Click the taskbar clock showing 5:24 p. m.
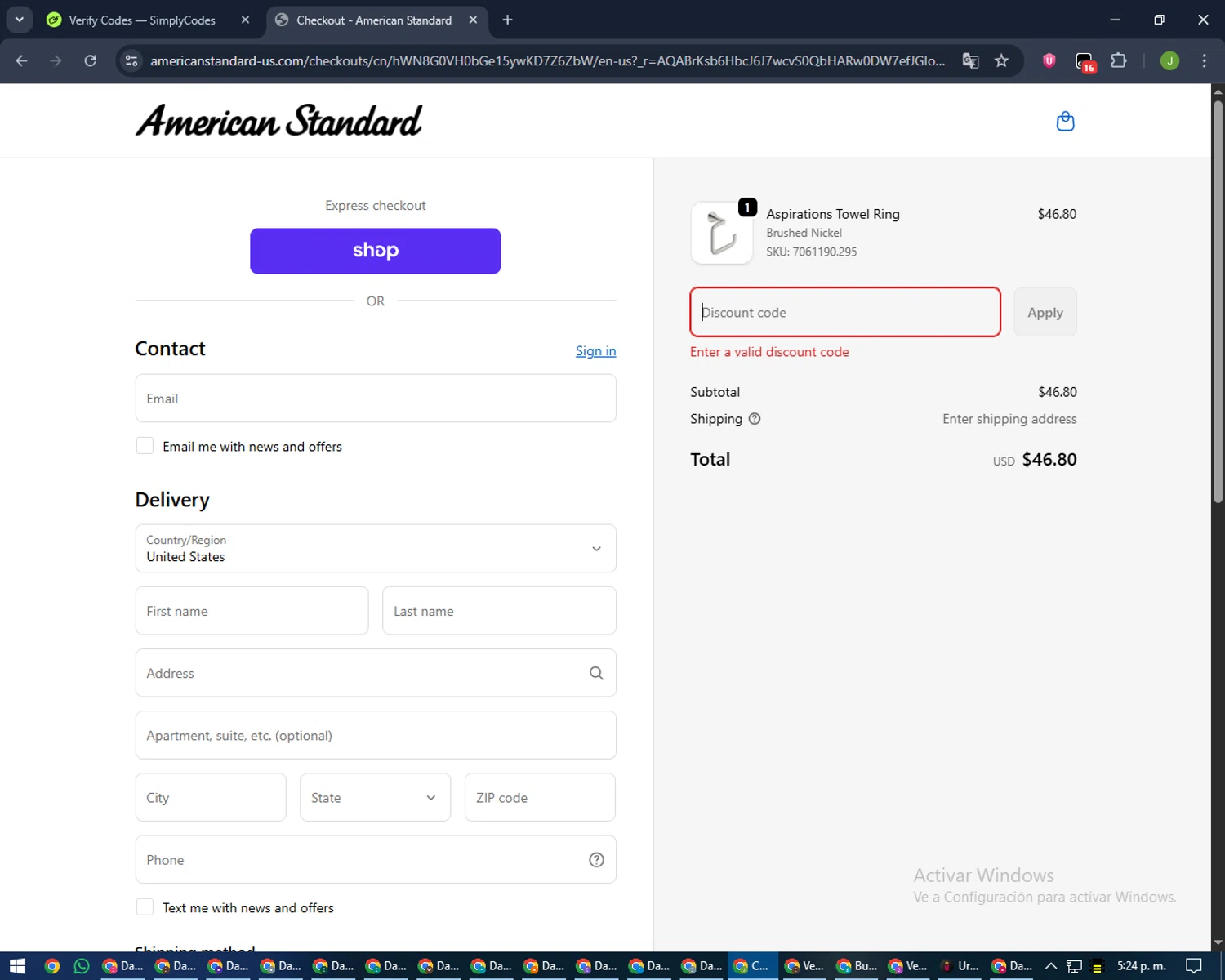Viewport: 1225px width, 980px height. [1142, 966]
